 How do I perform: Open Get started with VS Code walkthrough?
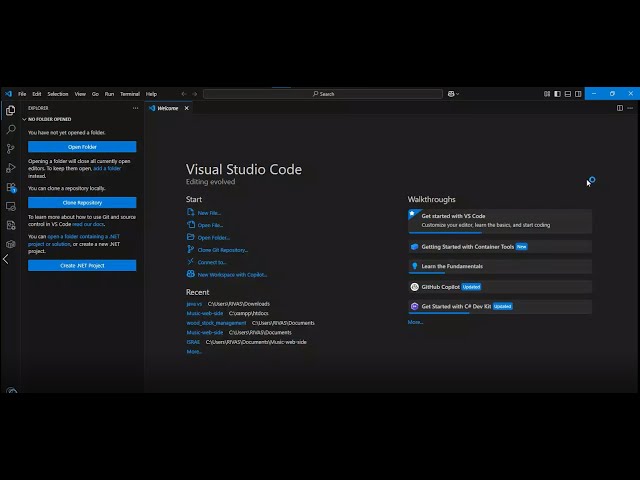click(x=500, y=221)
